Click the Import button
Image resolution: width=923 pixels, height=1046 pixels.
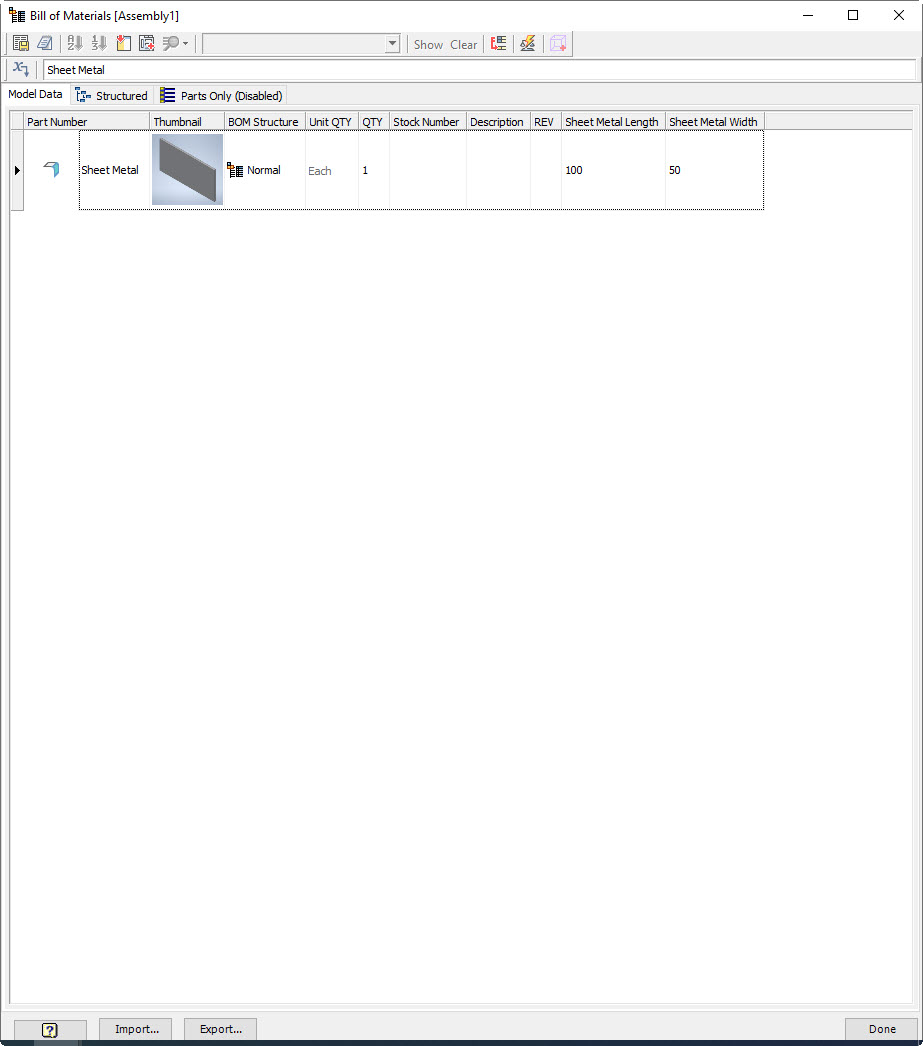tap(134, 1029)
